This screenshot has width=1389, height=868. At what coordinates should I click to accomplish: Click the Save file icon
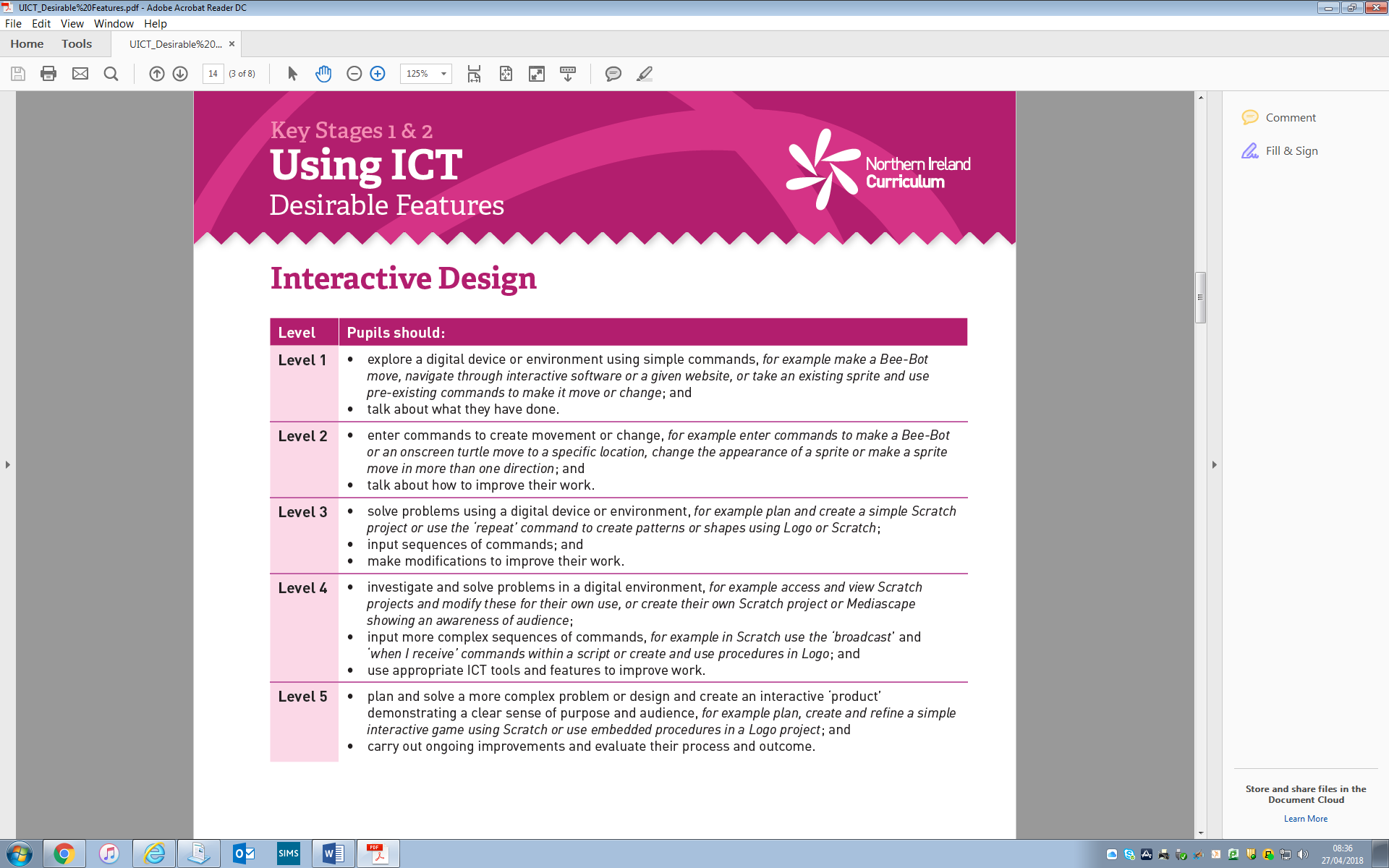tap(18, 74)
